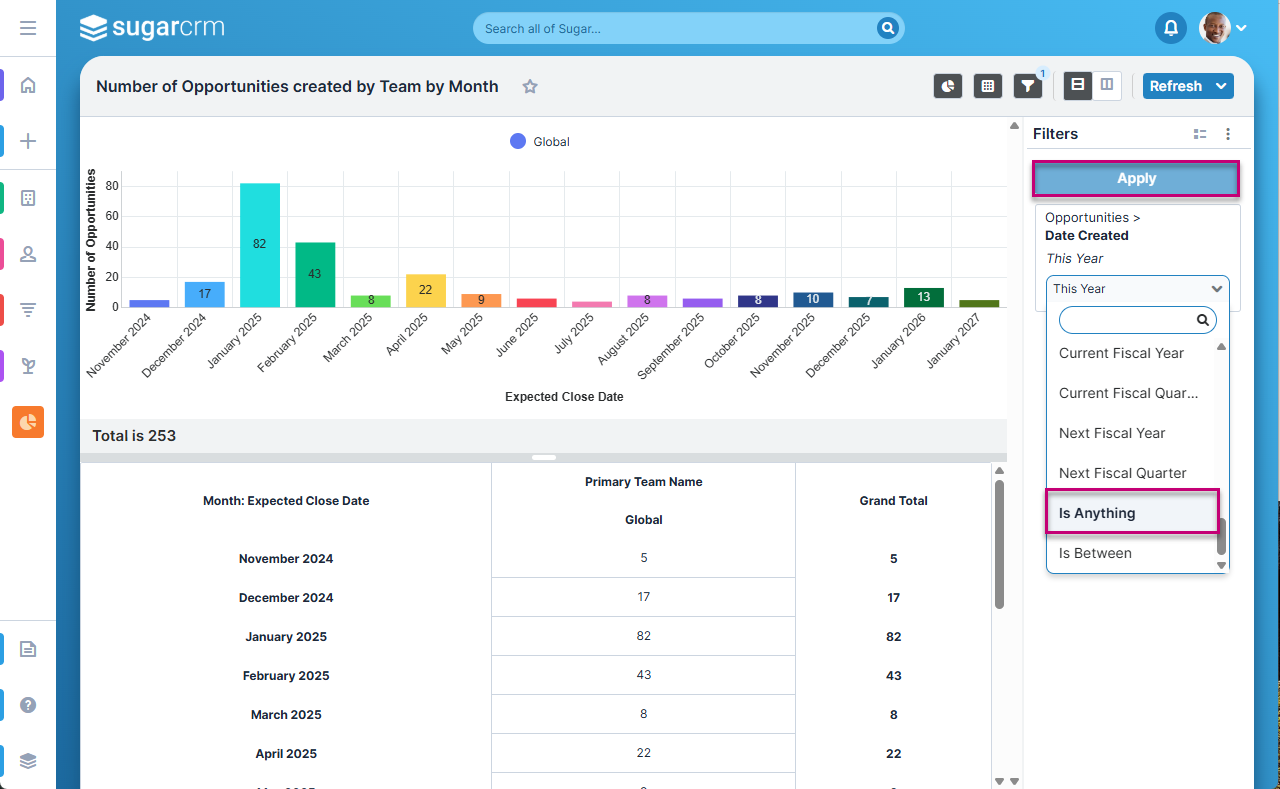
Task: Toggle the data table view button
Action: tap(988, 87)
